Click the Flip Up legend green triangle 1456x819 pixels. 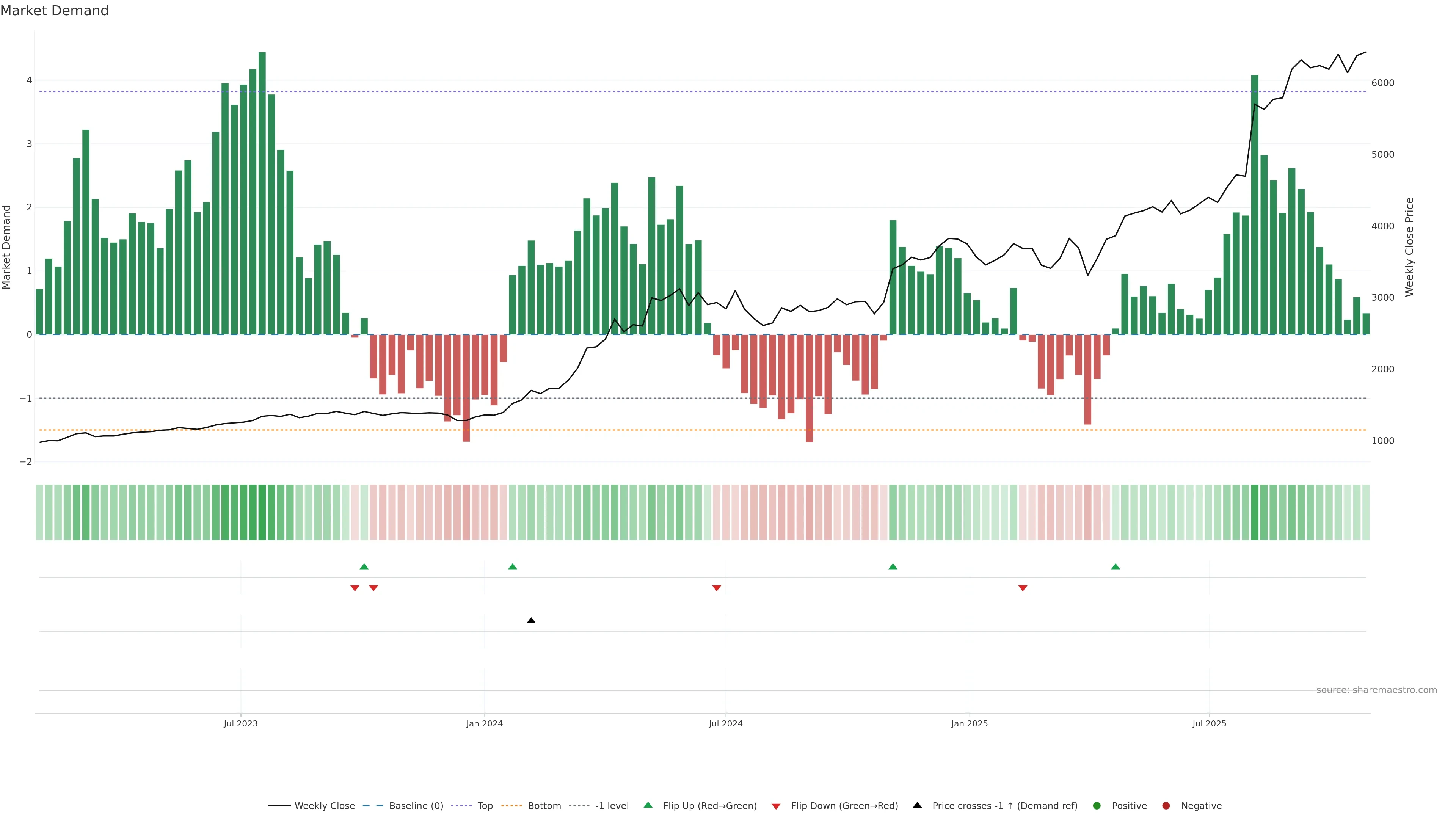[x=648, y=805]
